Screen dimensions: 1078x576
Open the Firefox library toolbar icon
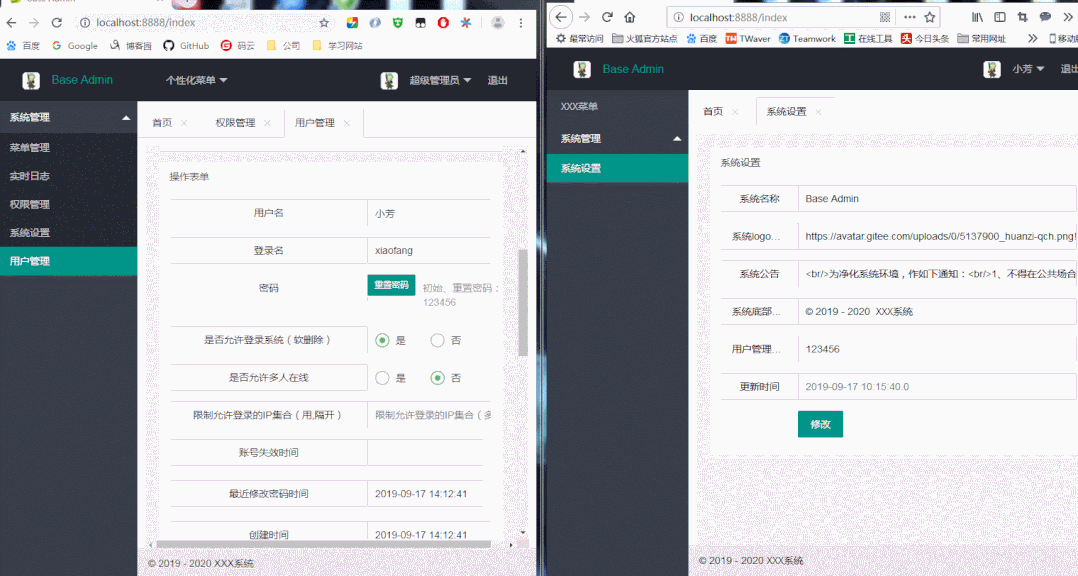click(978, 17)
